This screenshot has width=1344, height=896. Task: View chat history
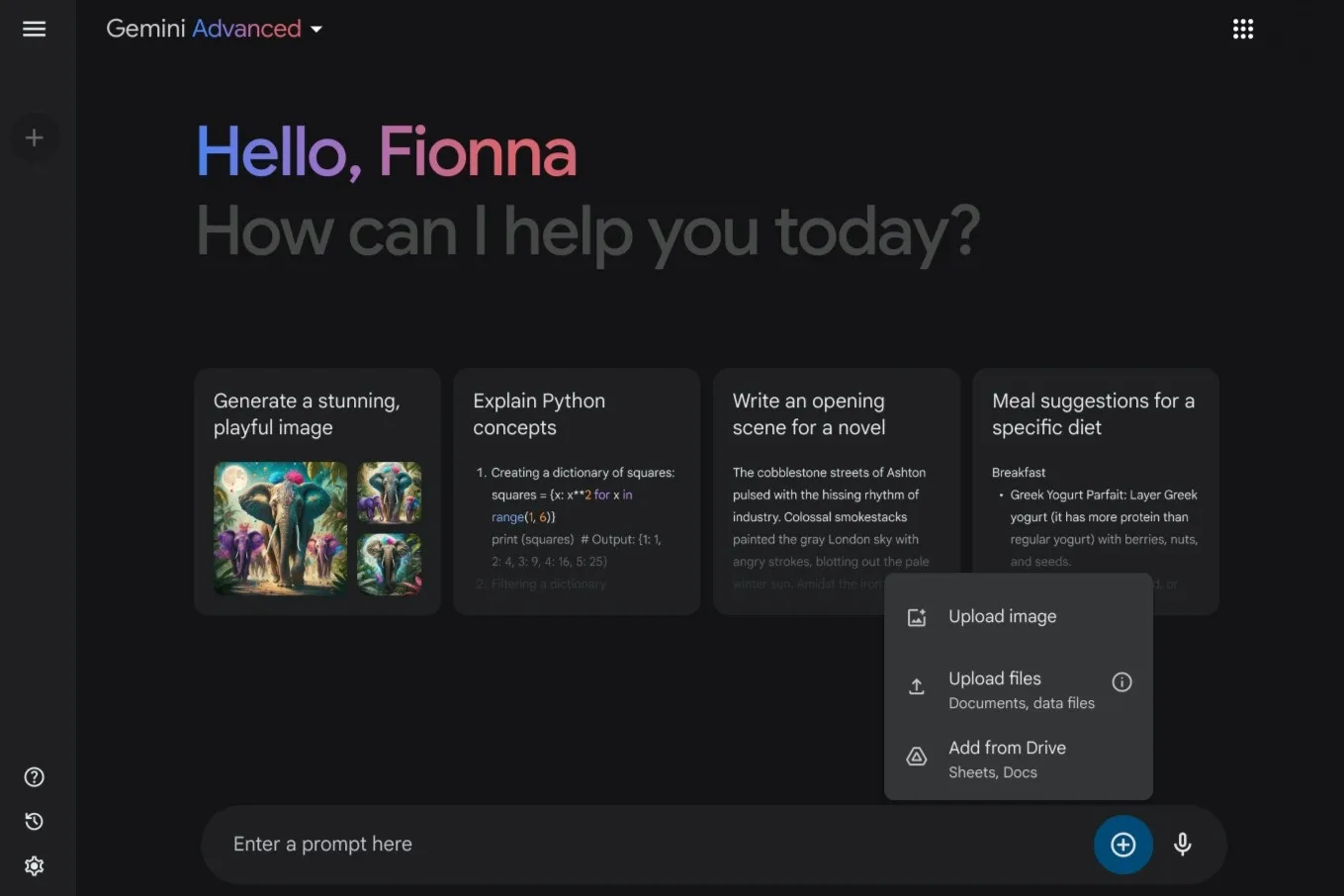[x=34, y=821]
